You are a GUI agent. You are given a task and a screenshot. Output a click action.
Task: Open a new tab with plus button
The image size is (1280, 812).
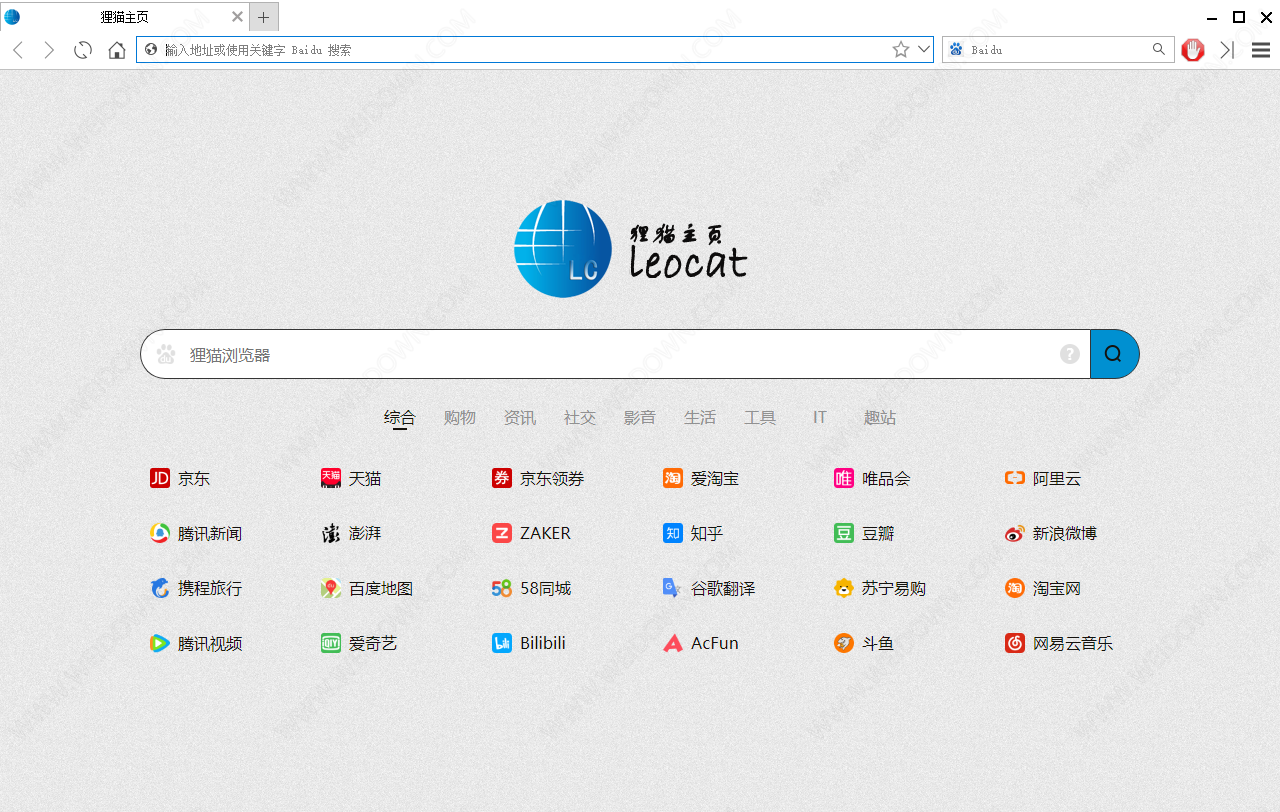click(264, 17)
